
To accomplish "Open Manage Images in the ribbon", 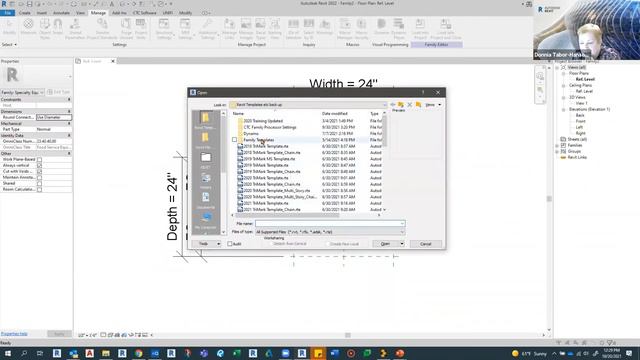I will coord(246,29).
